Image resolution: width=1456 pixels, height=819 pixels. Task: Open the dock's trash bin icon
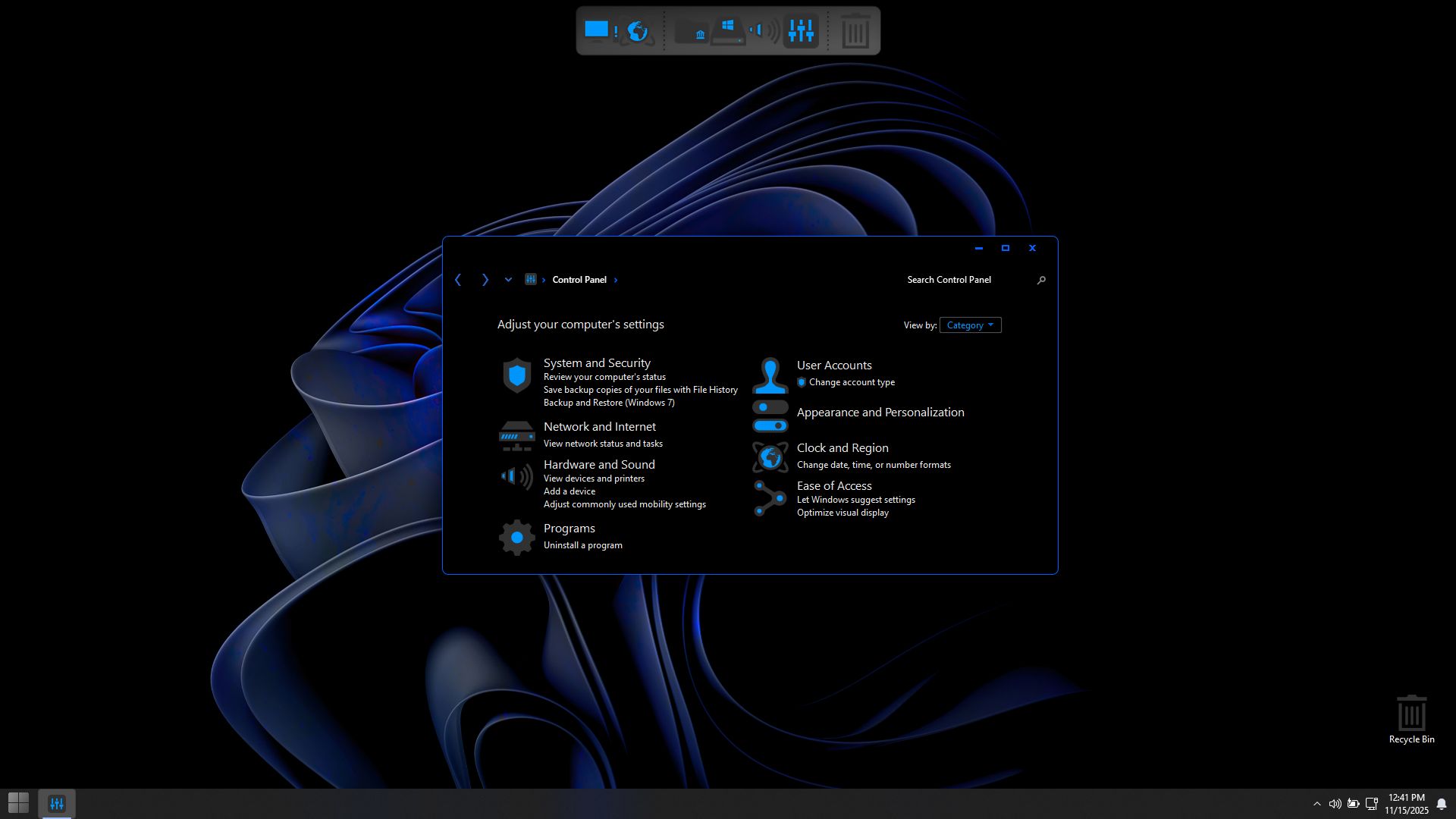pos(855,32)
